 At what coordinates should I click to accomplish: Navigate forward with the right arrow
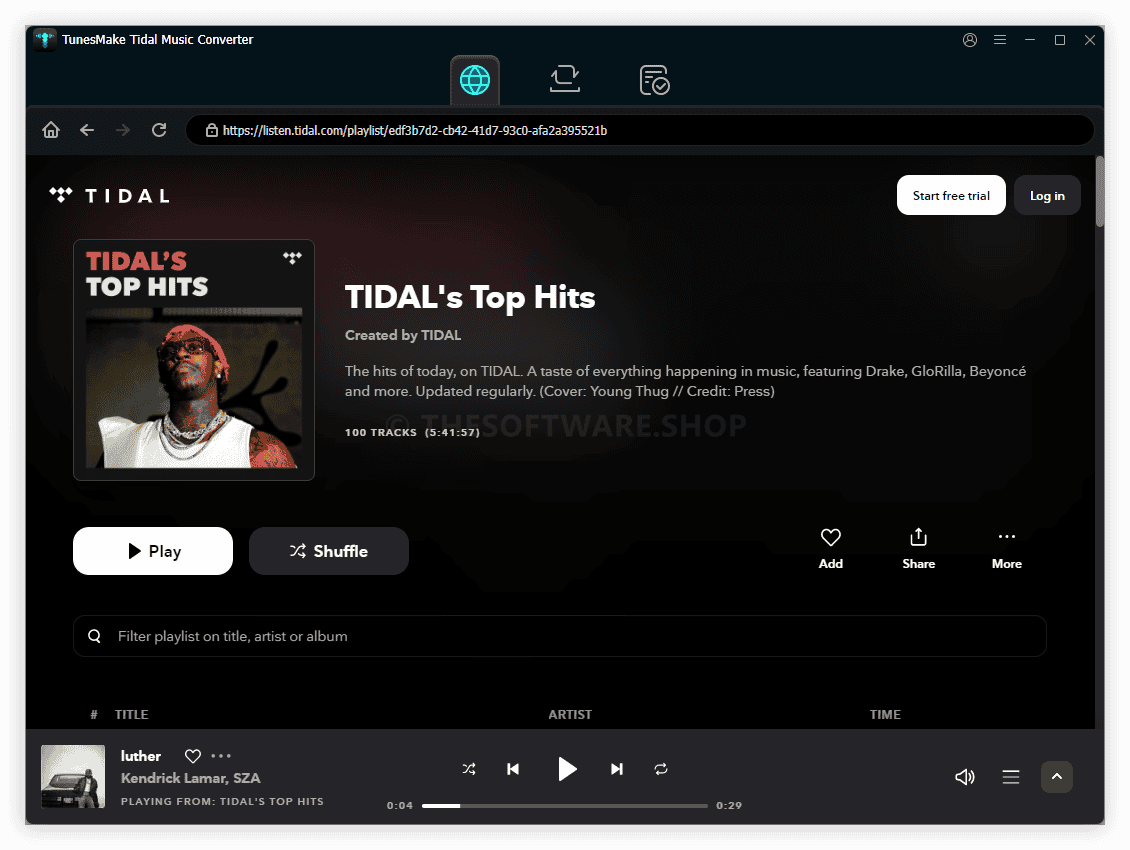[x=123, y=130]
